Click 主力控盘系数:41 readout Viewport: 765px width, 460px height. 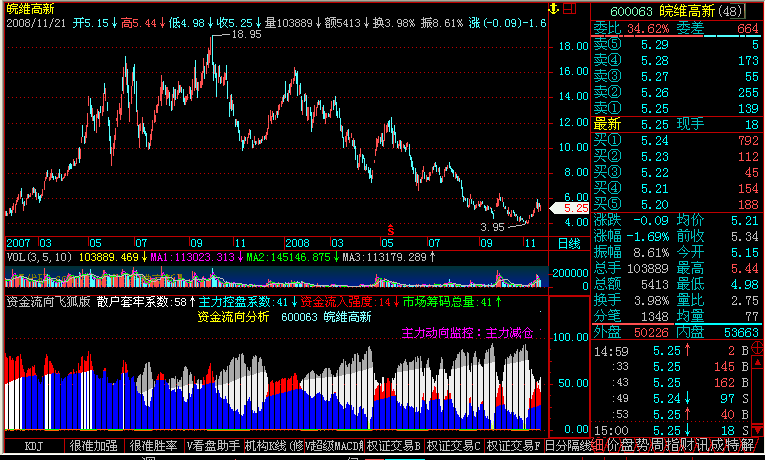(x=243, y=302)
